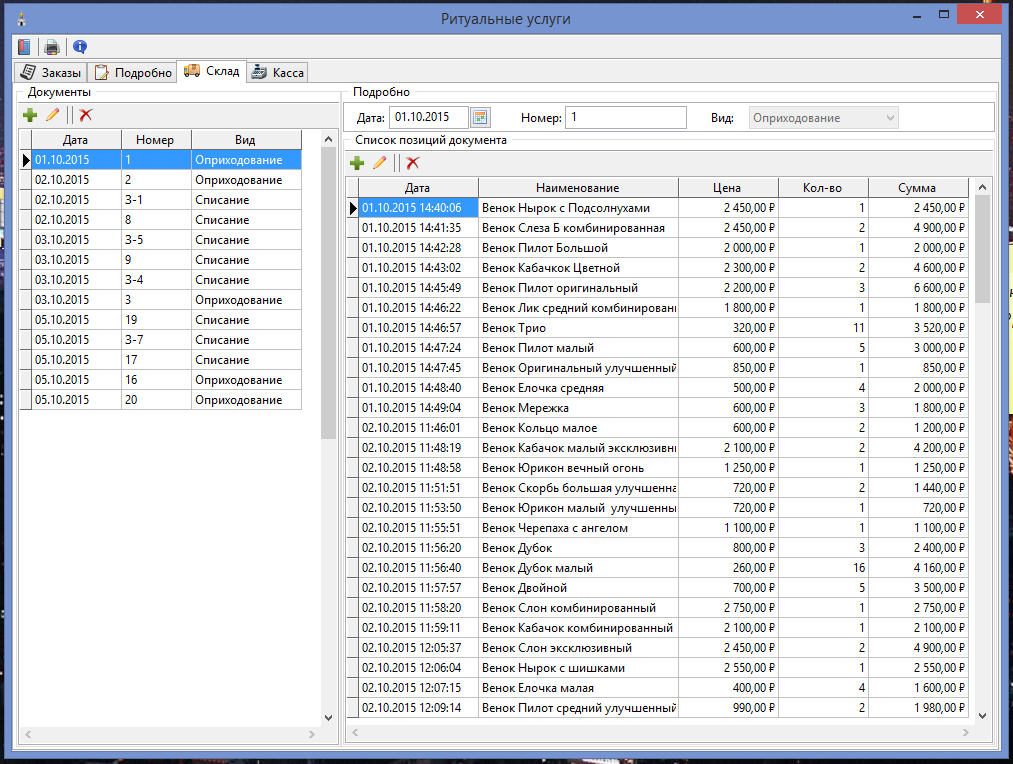Select document number 3-7

click(x=161, y=340)
